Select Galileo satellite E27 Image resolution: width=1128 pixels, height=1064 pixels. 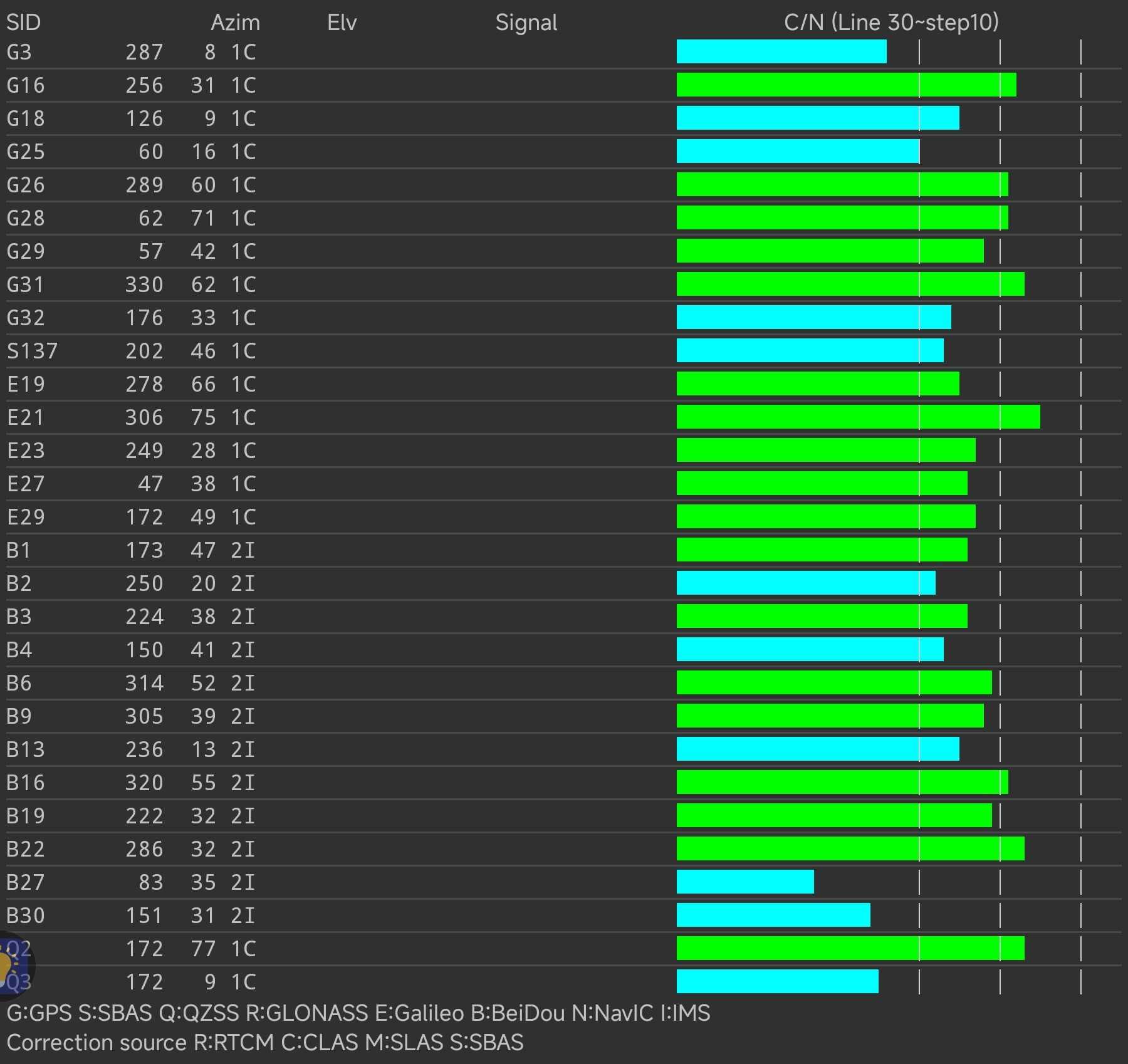[x=26, y=484]
